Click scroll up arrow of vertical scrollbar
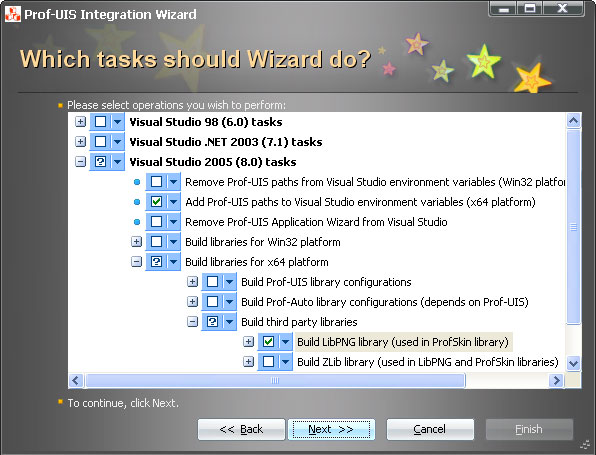The image size is (596, 455). pyautogui.click(x=573, y=121)
